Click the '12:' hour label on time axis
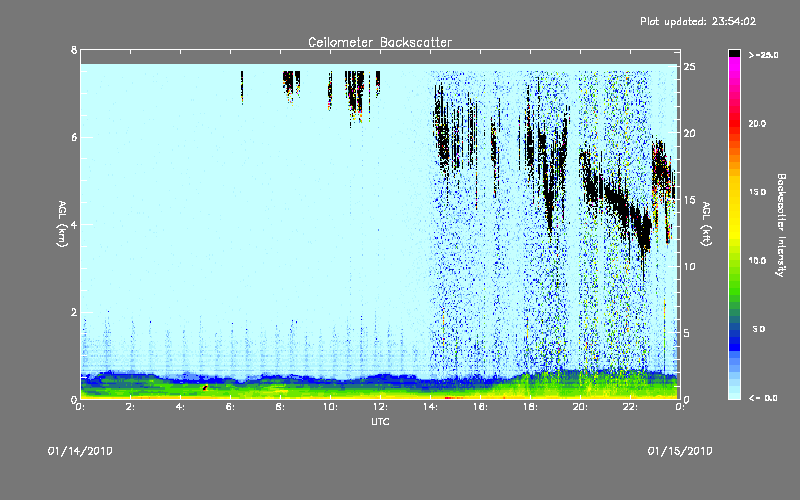Viewport: 800px width, 500px height. coord(381,407)
